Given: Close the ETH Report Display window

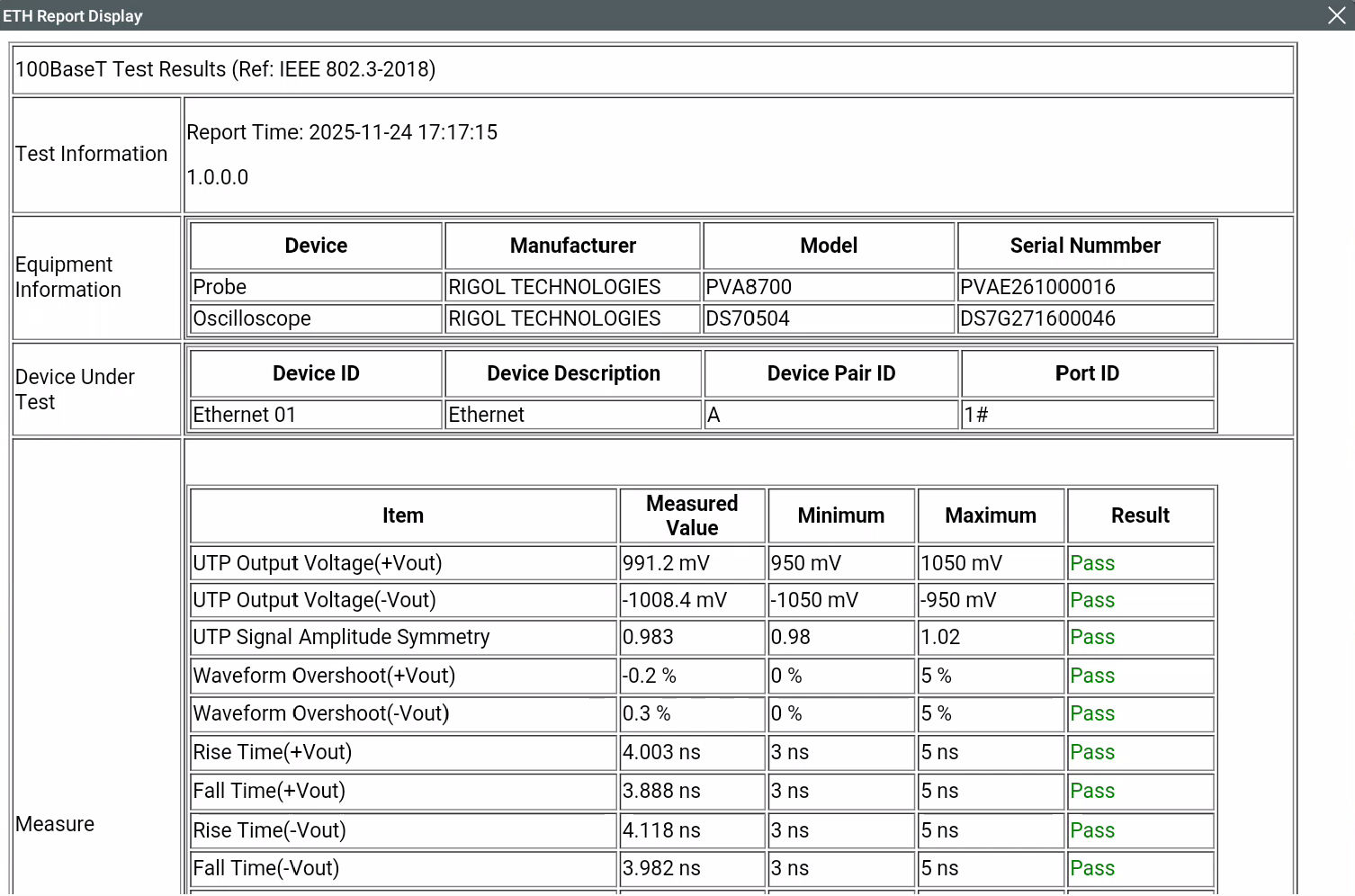Looking at the screenshot, I should coord(1336,15).
